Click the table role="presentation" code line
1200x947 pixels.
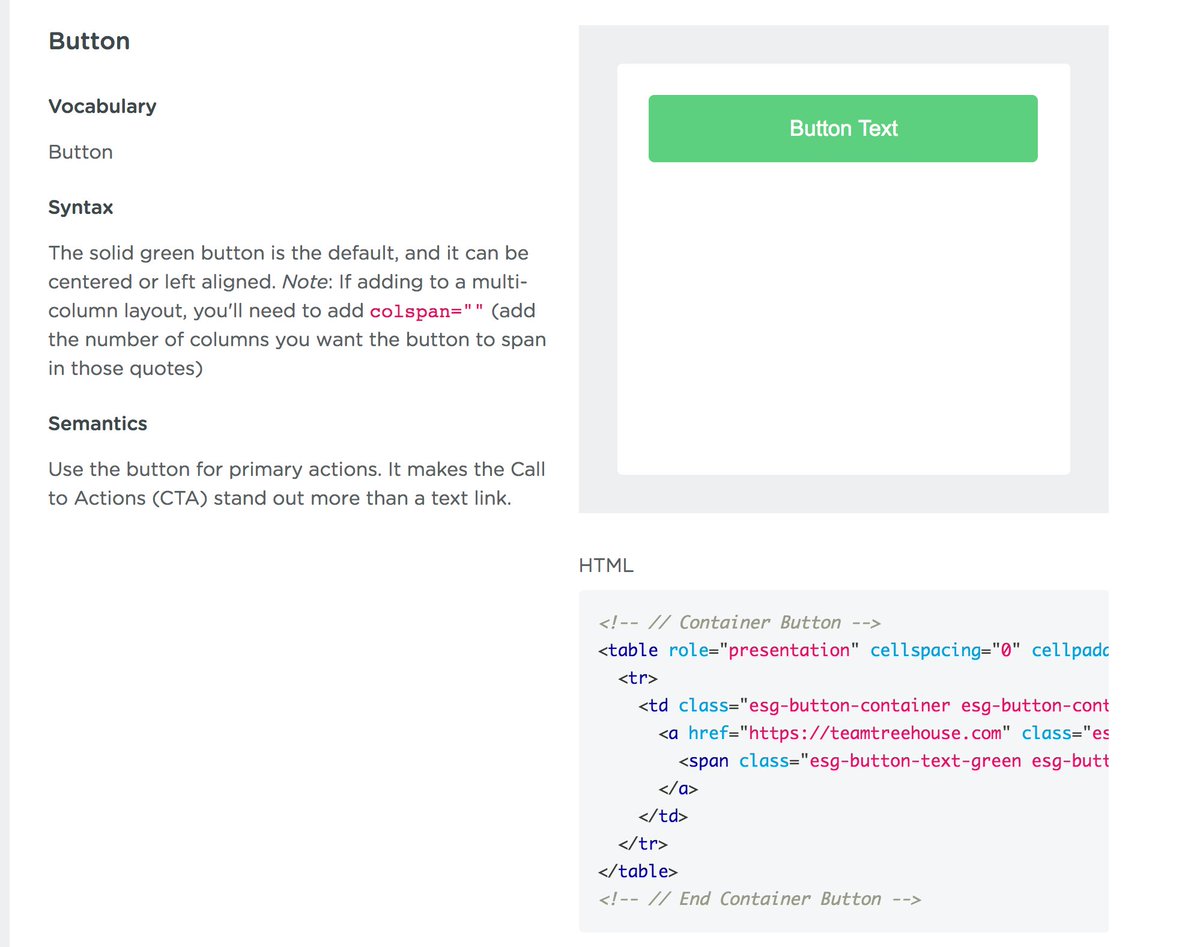[853, 650]
